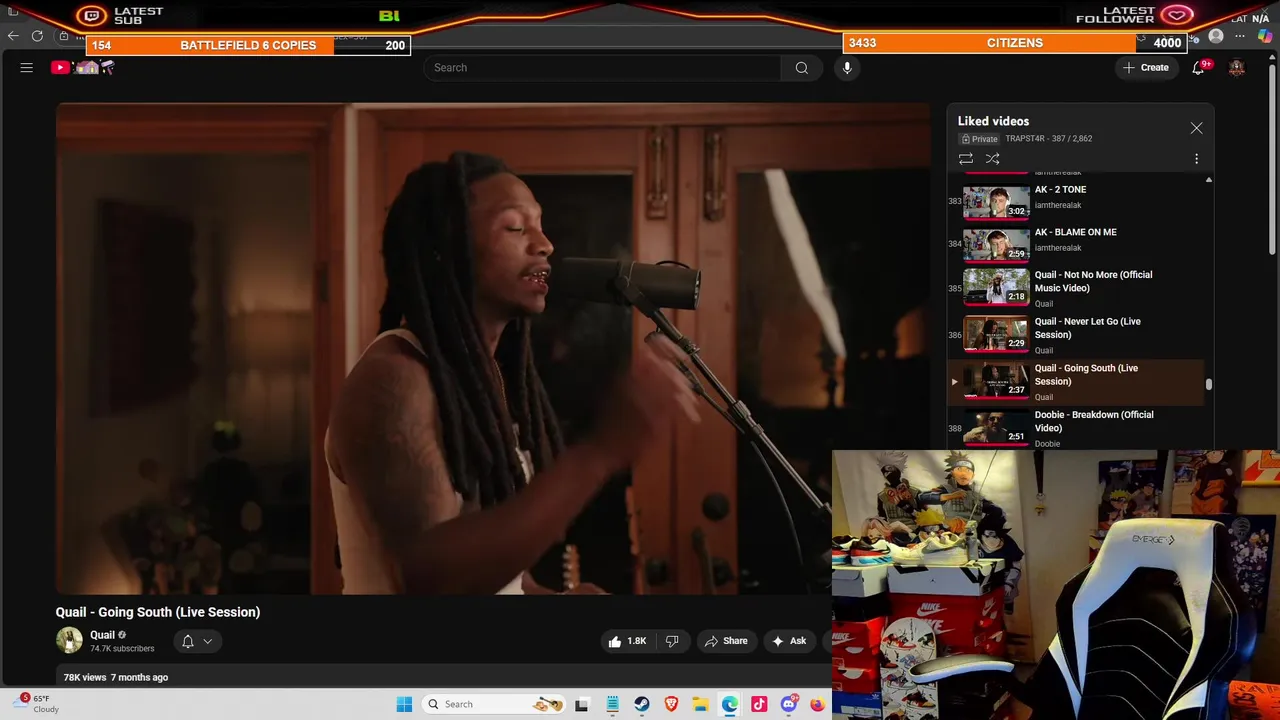Open browser profile icon
1280x720 pixels.
1216,37
